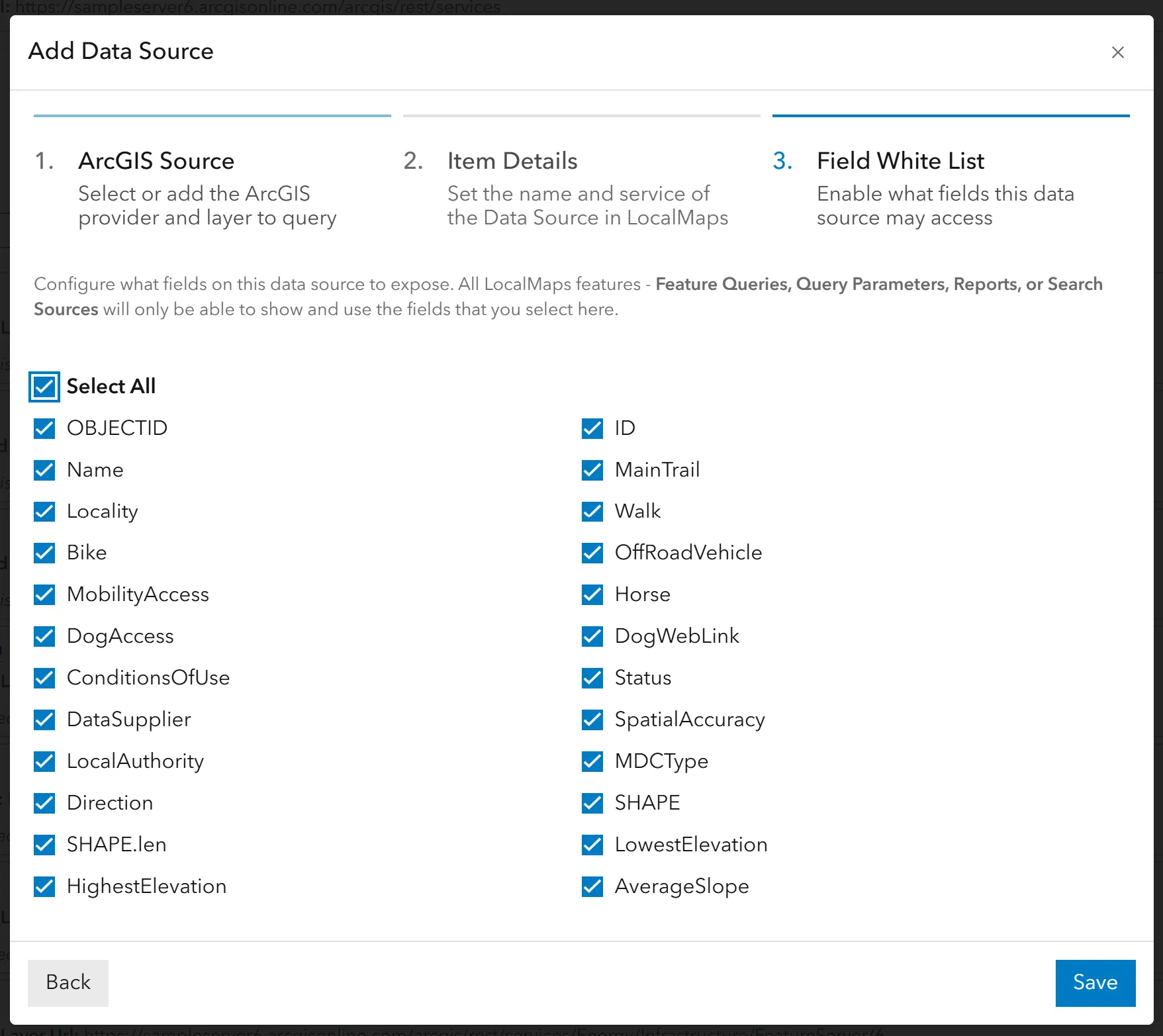1163x1036 pixels.
Task: Toggle the Direction checkbox
Action: click(x=44, y=803)
